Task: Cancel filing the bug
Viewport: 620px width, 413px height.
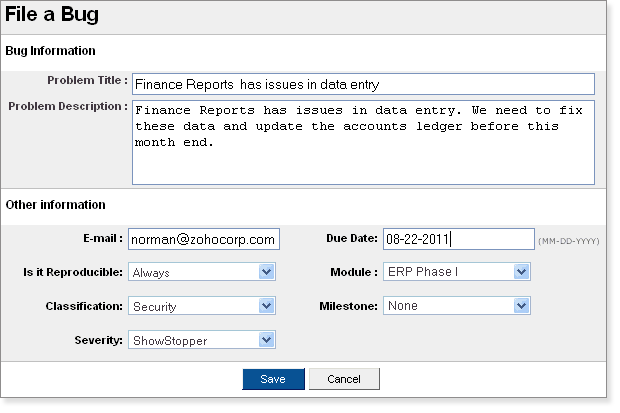Action: (344, 379)
